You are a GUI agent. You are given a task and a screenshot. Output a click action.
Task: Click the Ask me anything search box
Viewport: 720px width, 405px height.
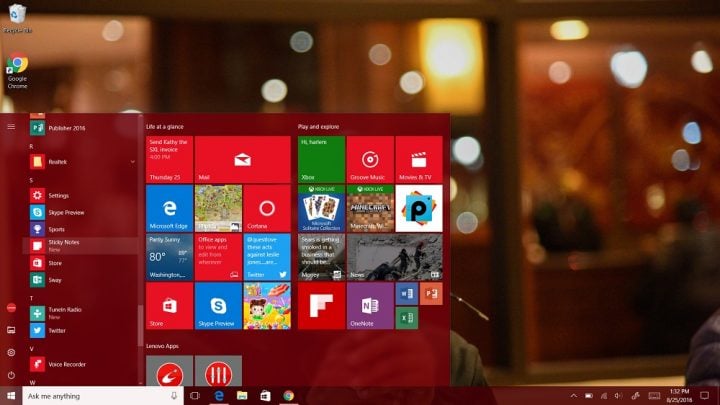(x=103, y=396)
